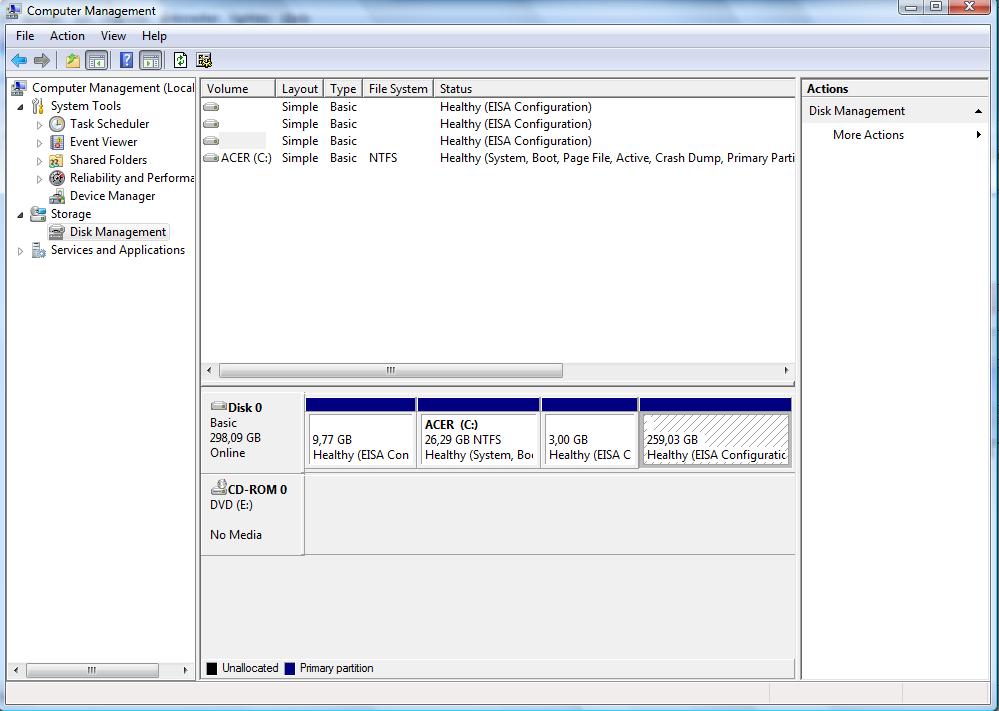Click the System Tools icon in tree
999x711 pixels.
click(x=38, y=106)
